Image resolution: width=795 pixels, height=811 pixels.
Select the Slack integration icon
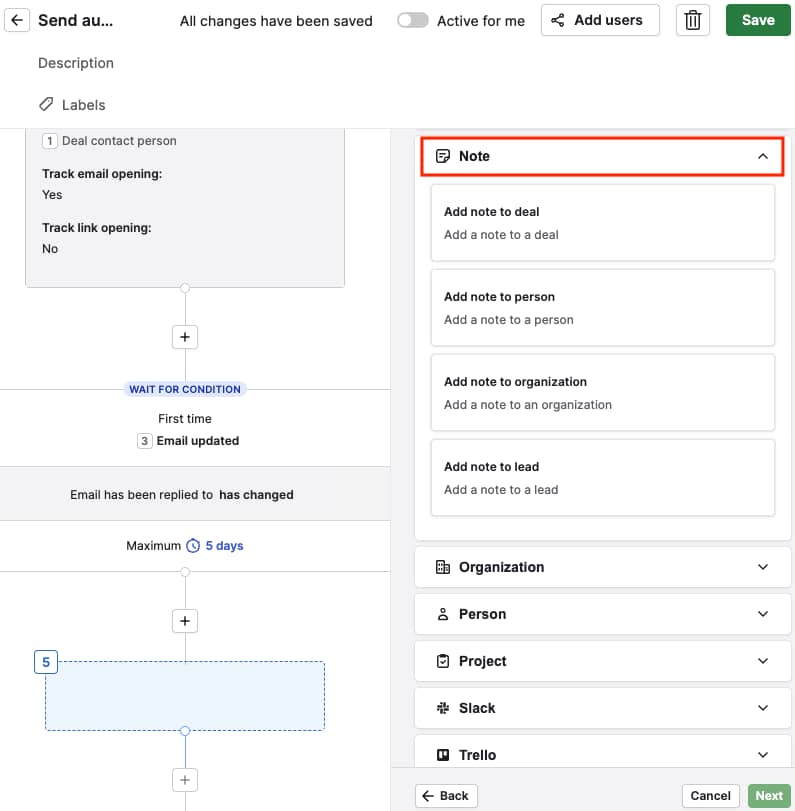(x=442, y=708)
